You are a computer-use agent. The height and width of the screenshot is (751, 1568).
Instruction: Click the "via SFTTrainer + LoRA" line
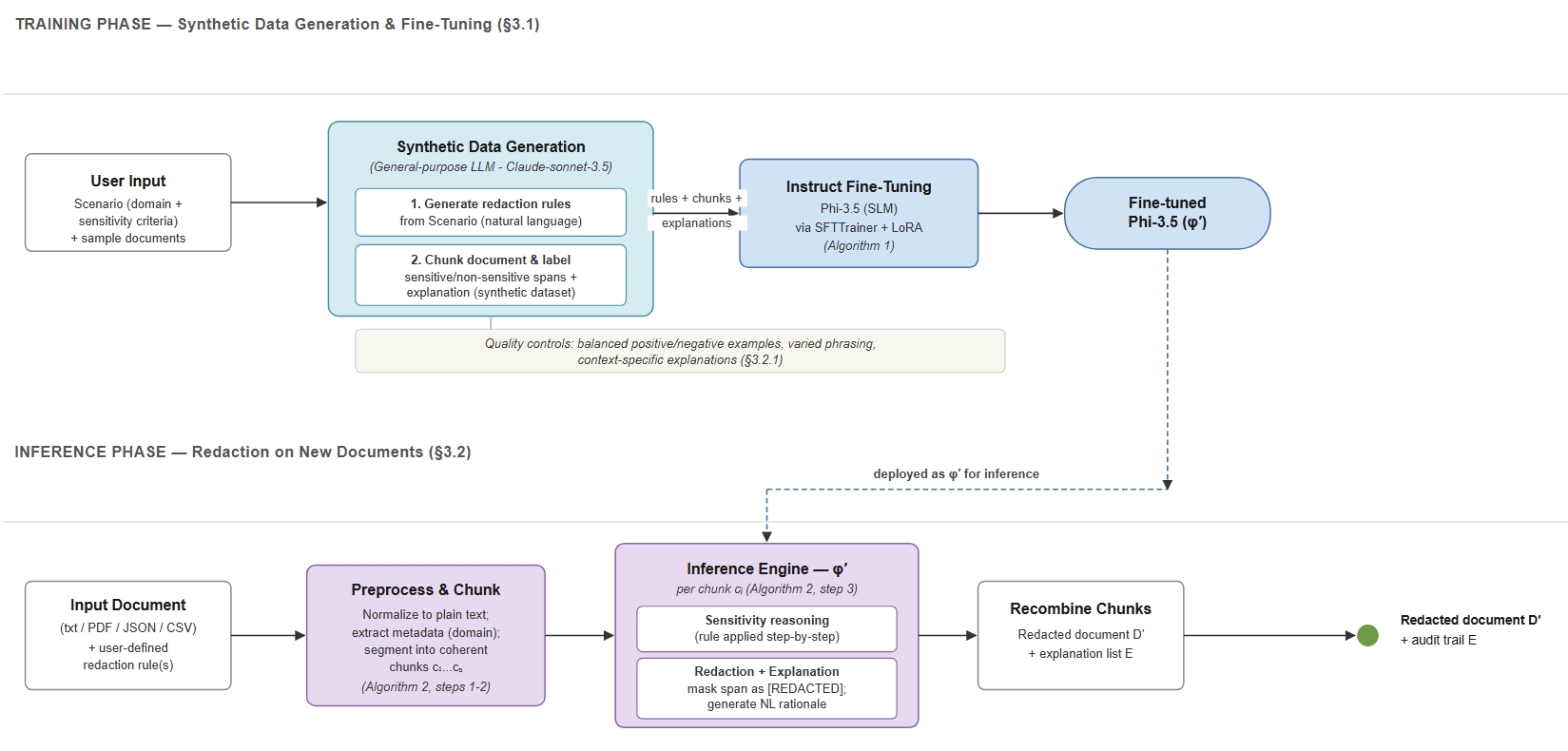click(x=859, y=227)
